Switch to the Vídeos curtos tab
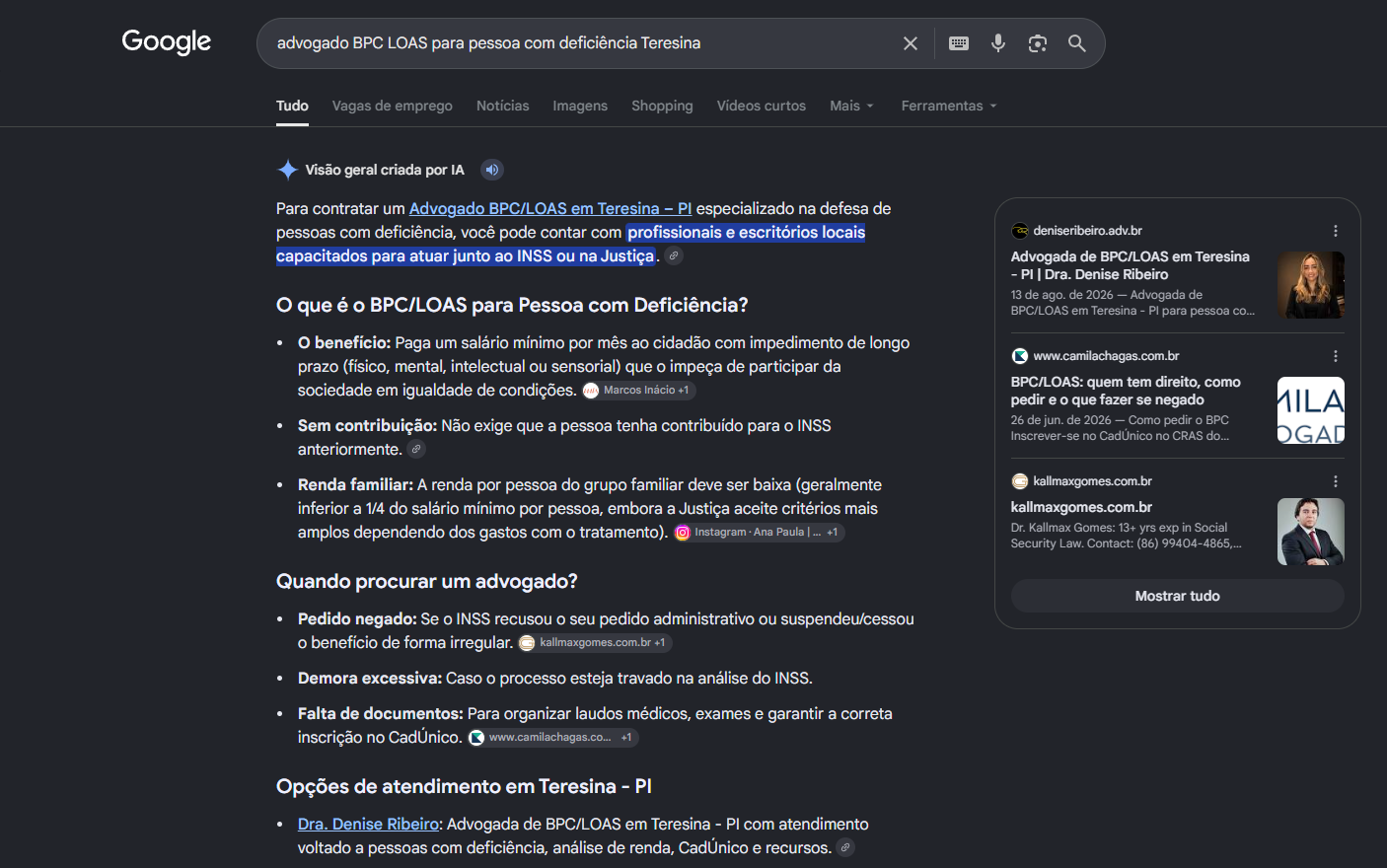 point(761,106)
